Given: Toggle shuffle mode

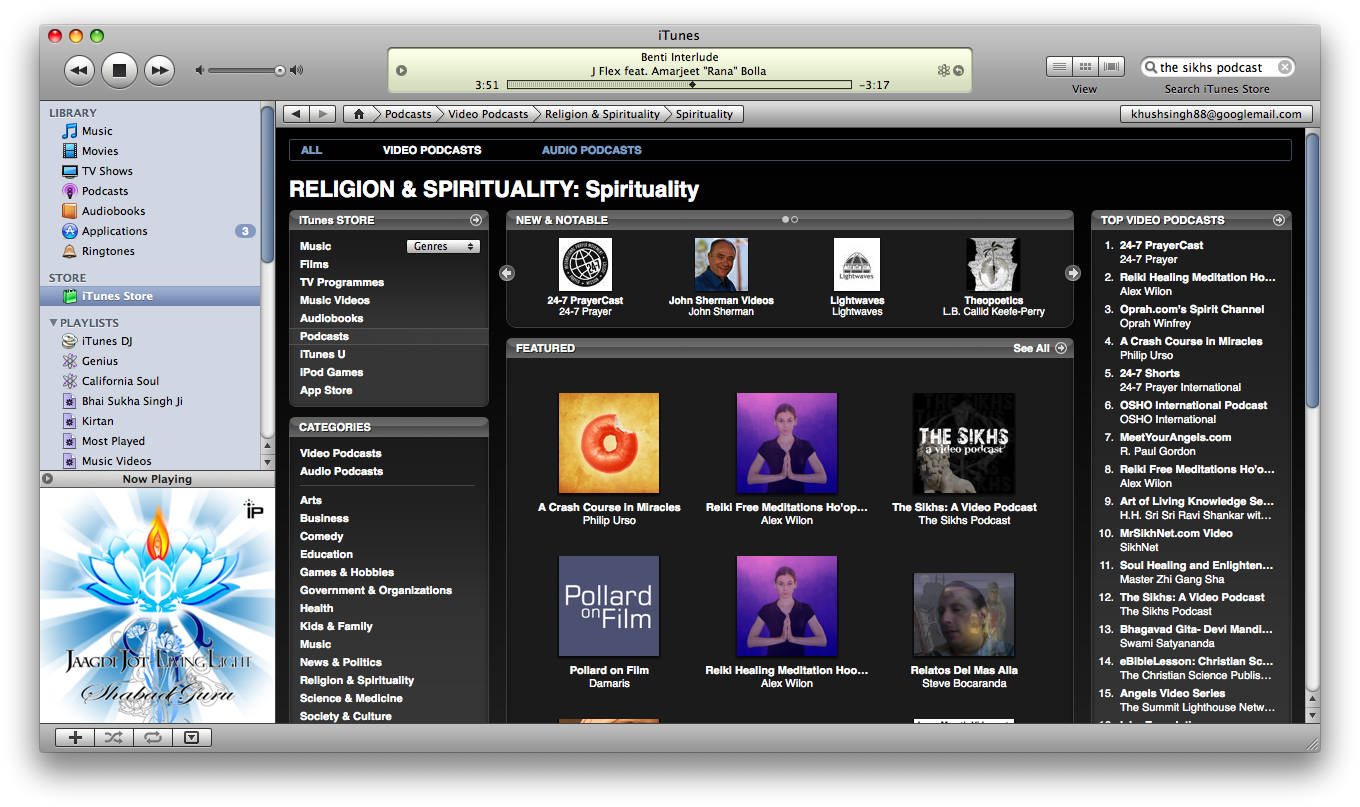Looking at the screenshot, I should point(114,738).
